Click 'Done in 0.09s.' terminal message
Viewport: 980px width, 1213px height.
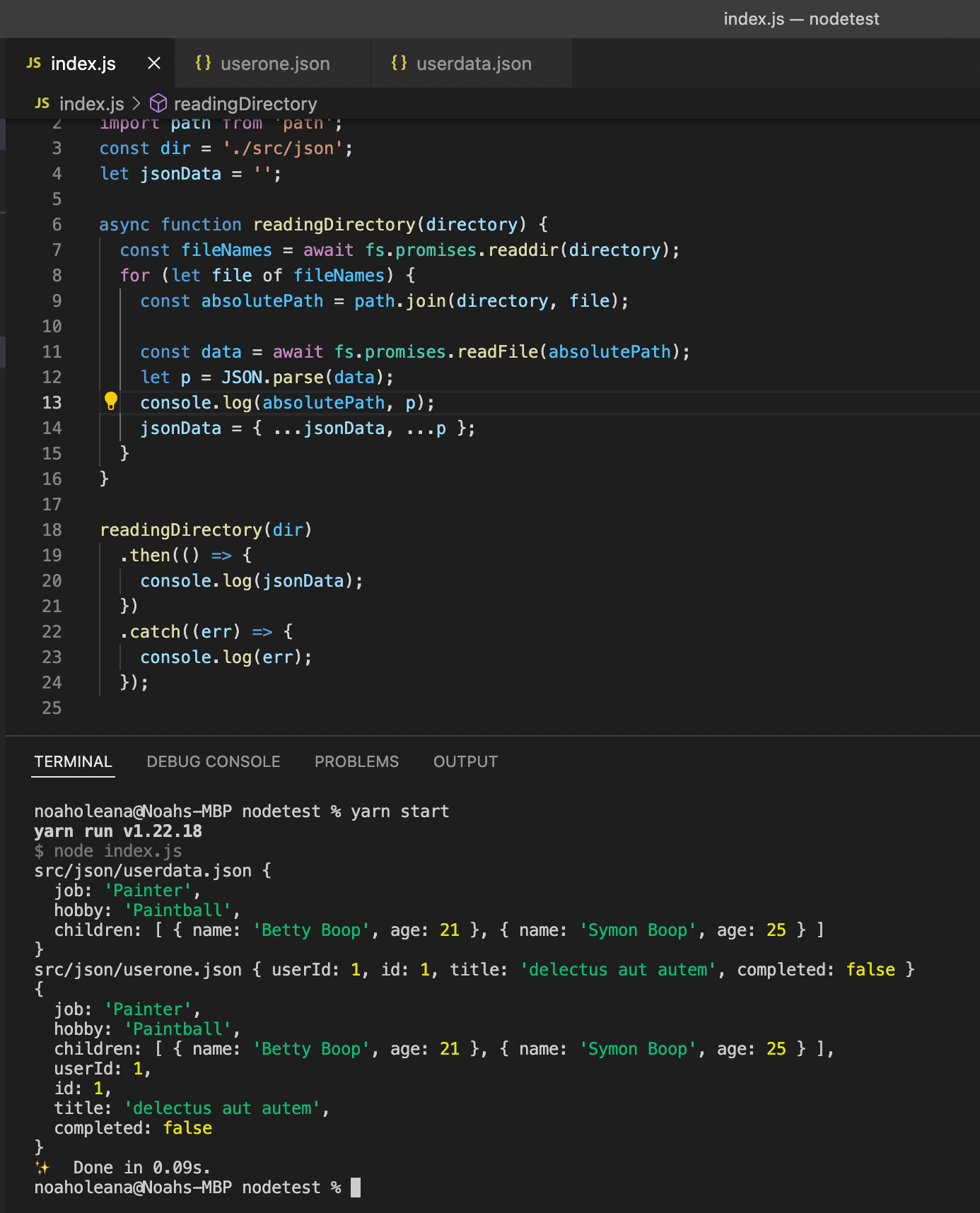(x=141, y=1168)
